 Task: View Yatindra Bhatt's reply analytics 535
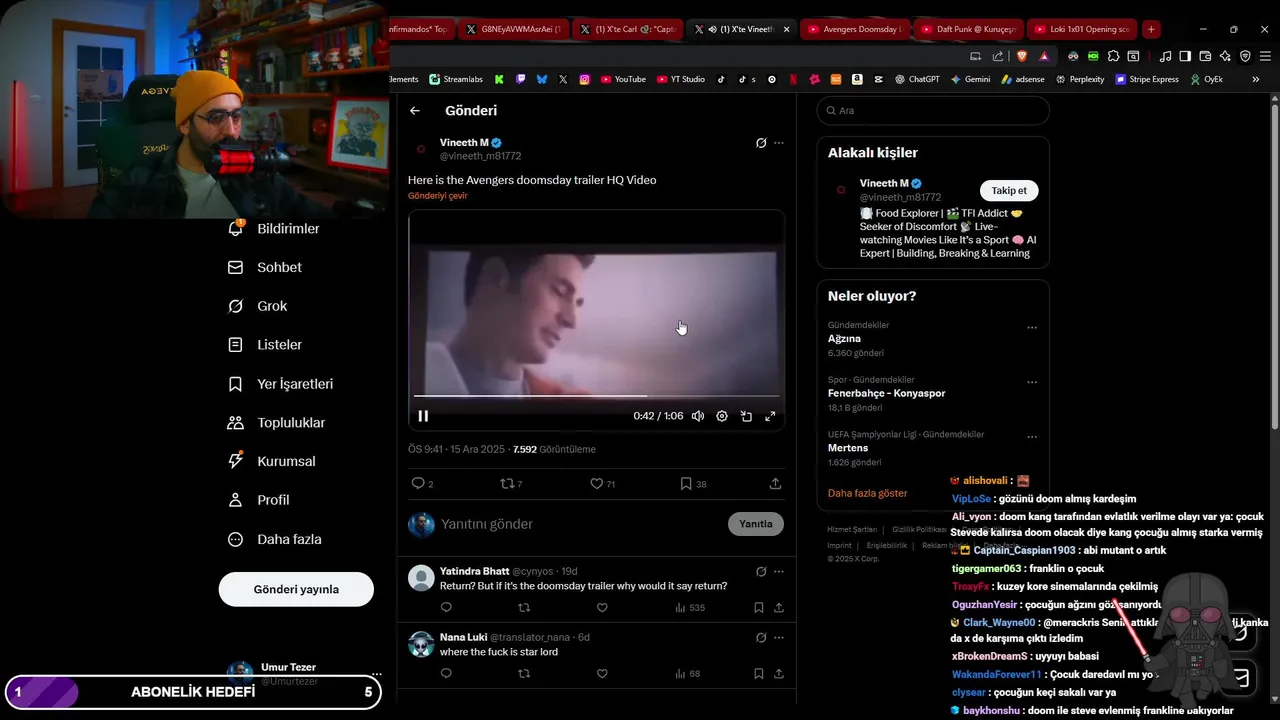click(x=690, y=608)
